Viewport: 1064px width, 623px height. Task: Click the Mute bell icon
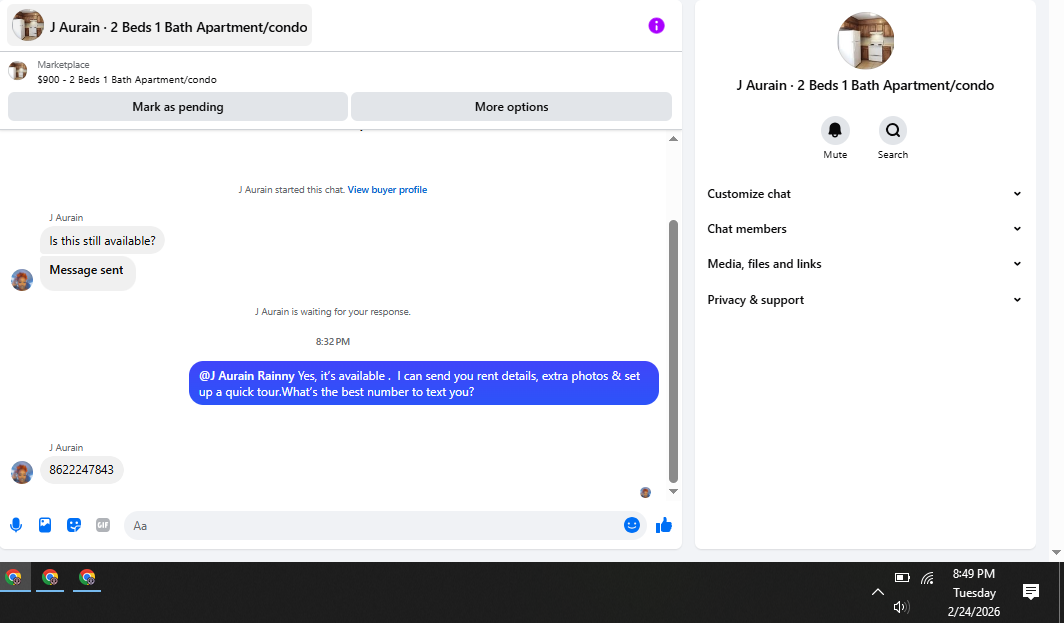click(835, 130)
